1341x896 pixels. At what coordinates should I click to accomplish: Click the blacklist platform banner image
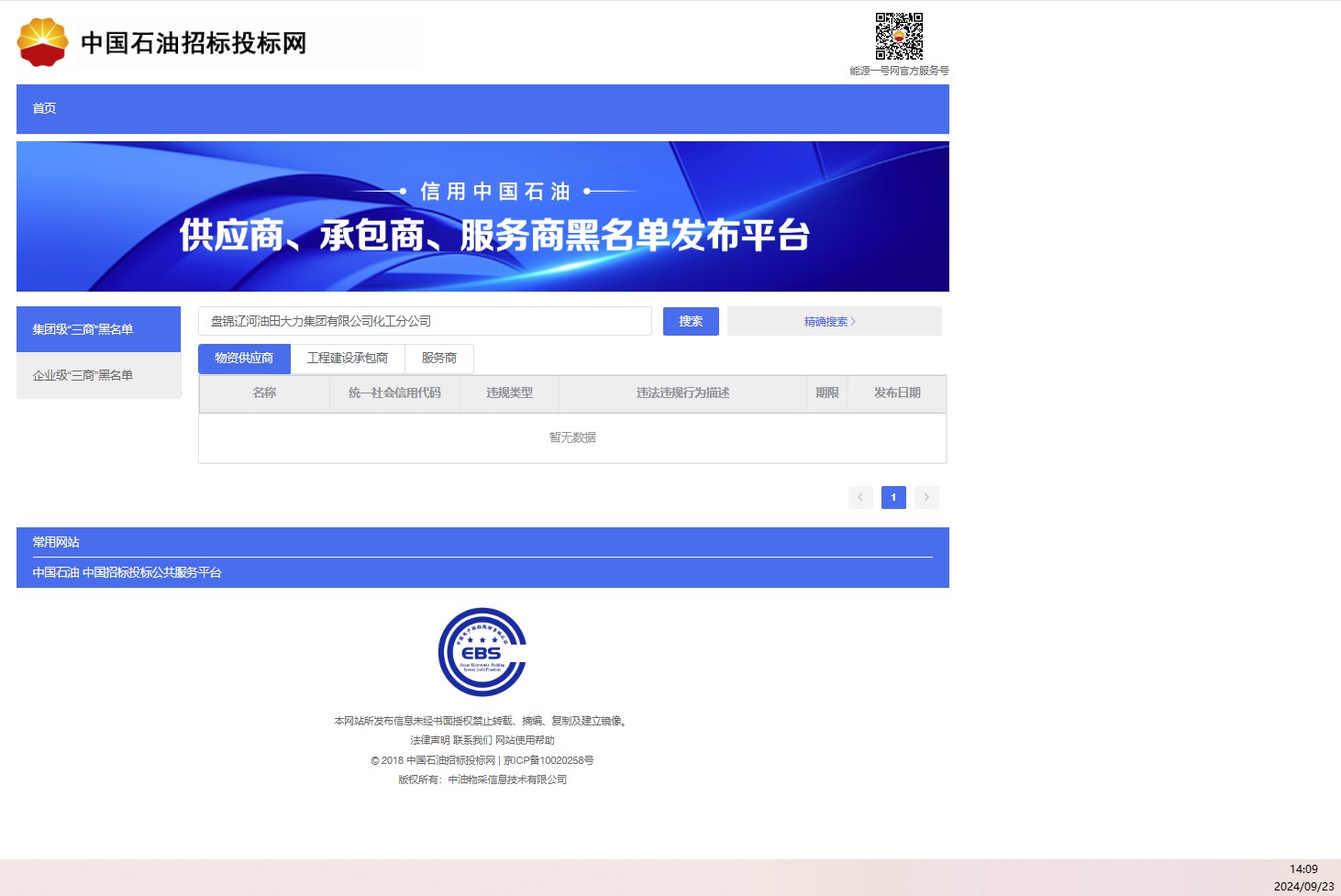[x=482, y=216]
